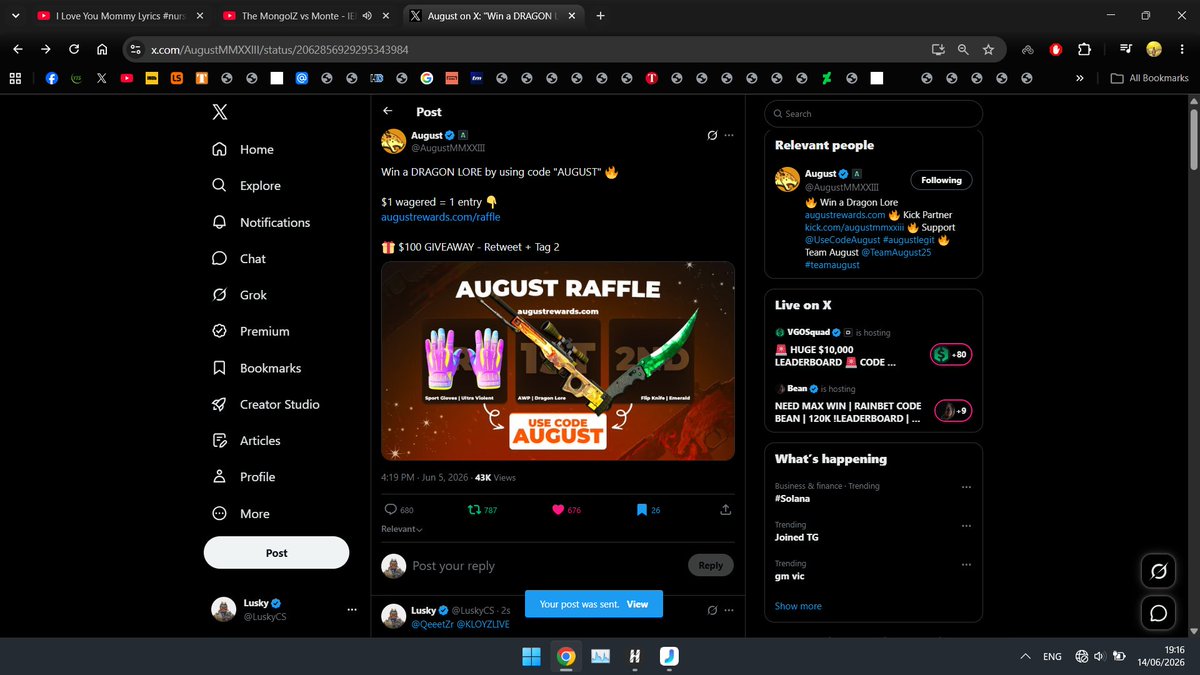This screenshot has width=1200, height=675.
Task: Click the Profile sidebar icon
Action: tap(220, 477)
